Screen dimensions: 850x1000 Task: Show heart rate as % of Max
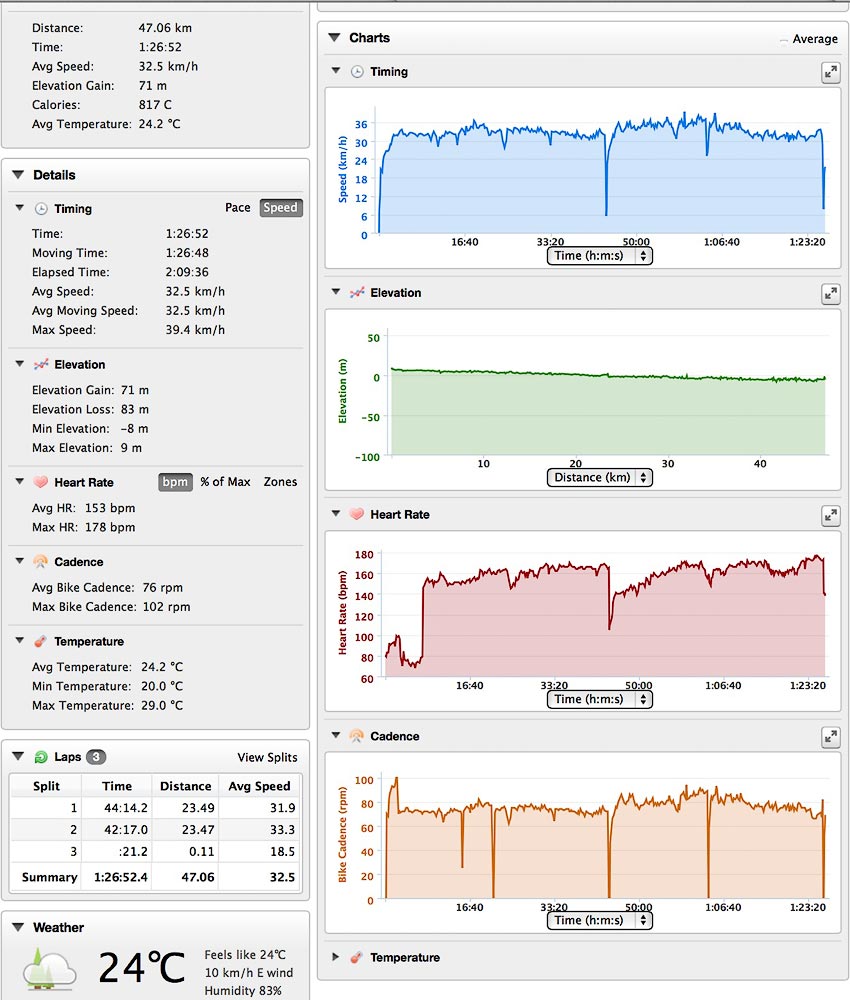(225, 482)
